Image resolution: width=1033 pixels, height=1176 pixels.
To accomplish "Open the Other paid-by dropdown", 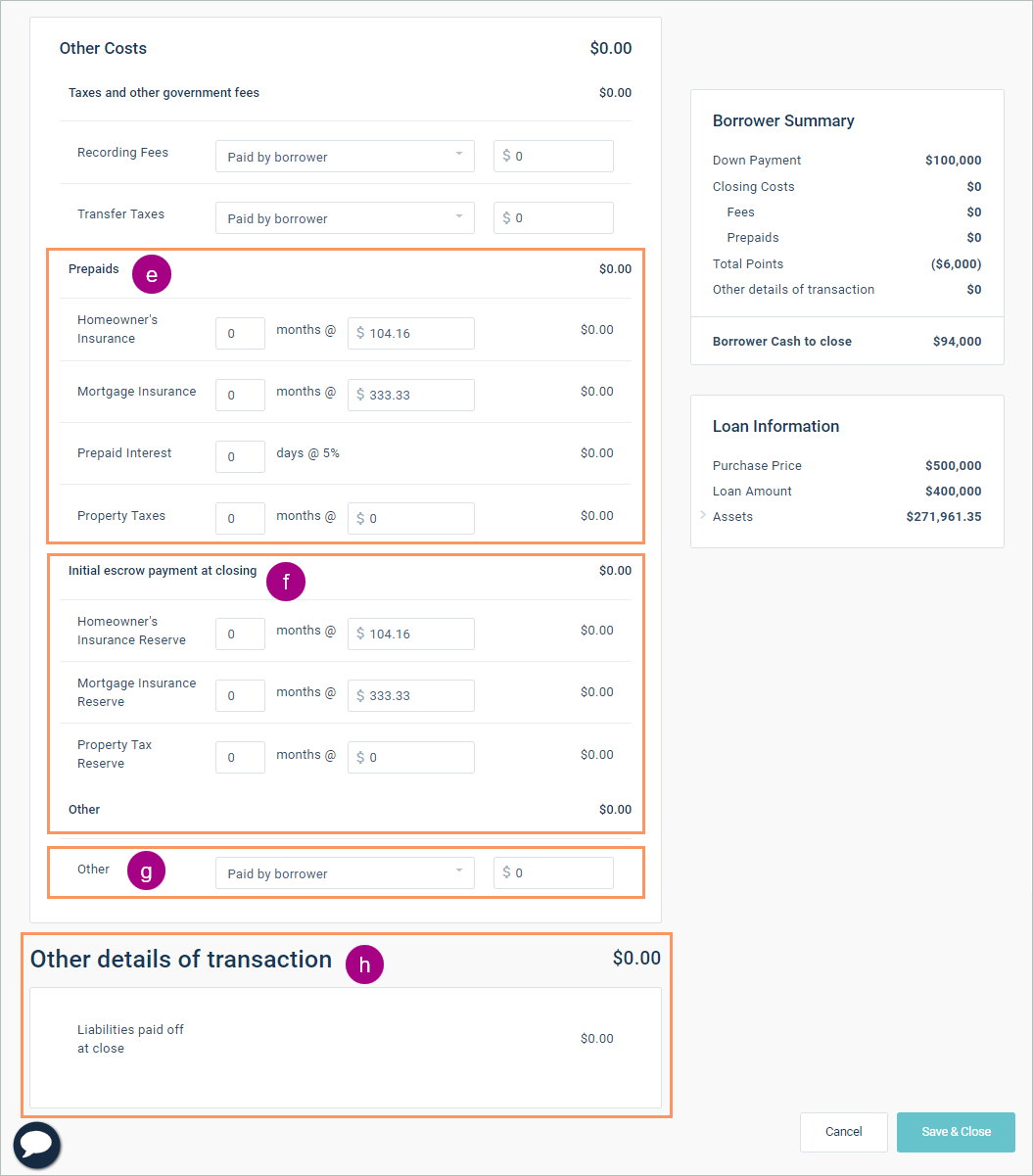I will [x=345, y=873].
